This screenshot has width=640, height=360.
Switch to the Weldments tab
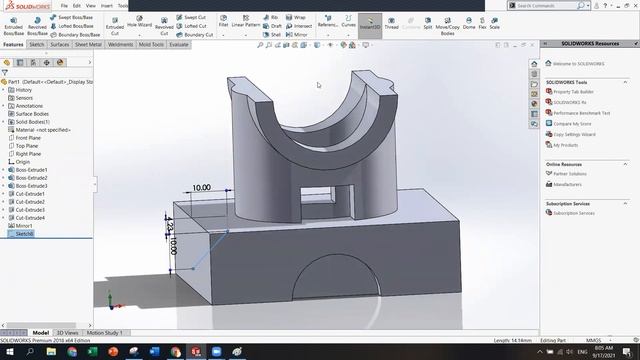(x=120, y=44)
